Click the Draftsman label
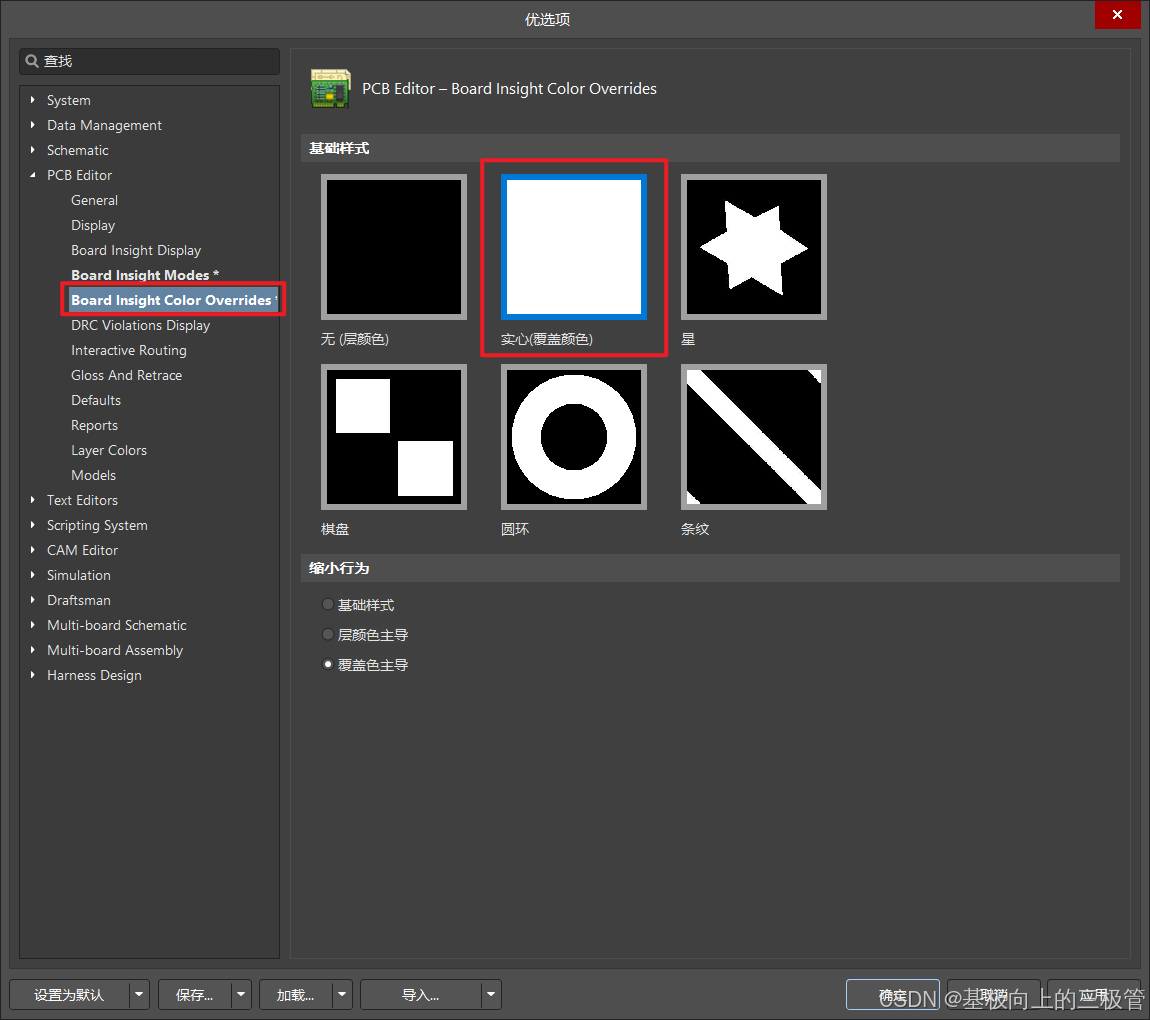 [78, 600]
